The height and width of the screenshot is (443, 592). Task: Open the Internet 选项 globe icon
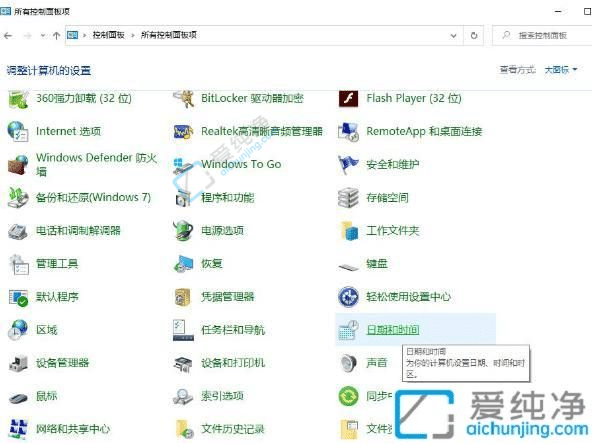[18, 131]
